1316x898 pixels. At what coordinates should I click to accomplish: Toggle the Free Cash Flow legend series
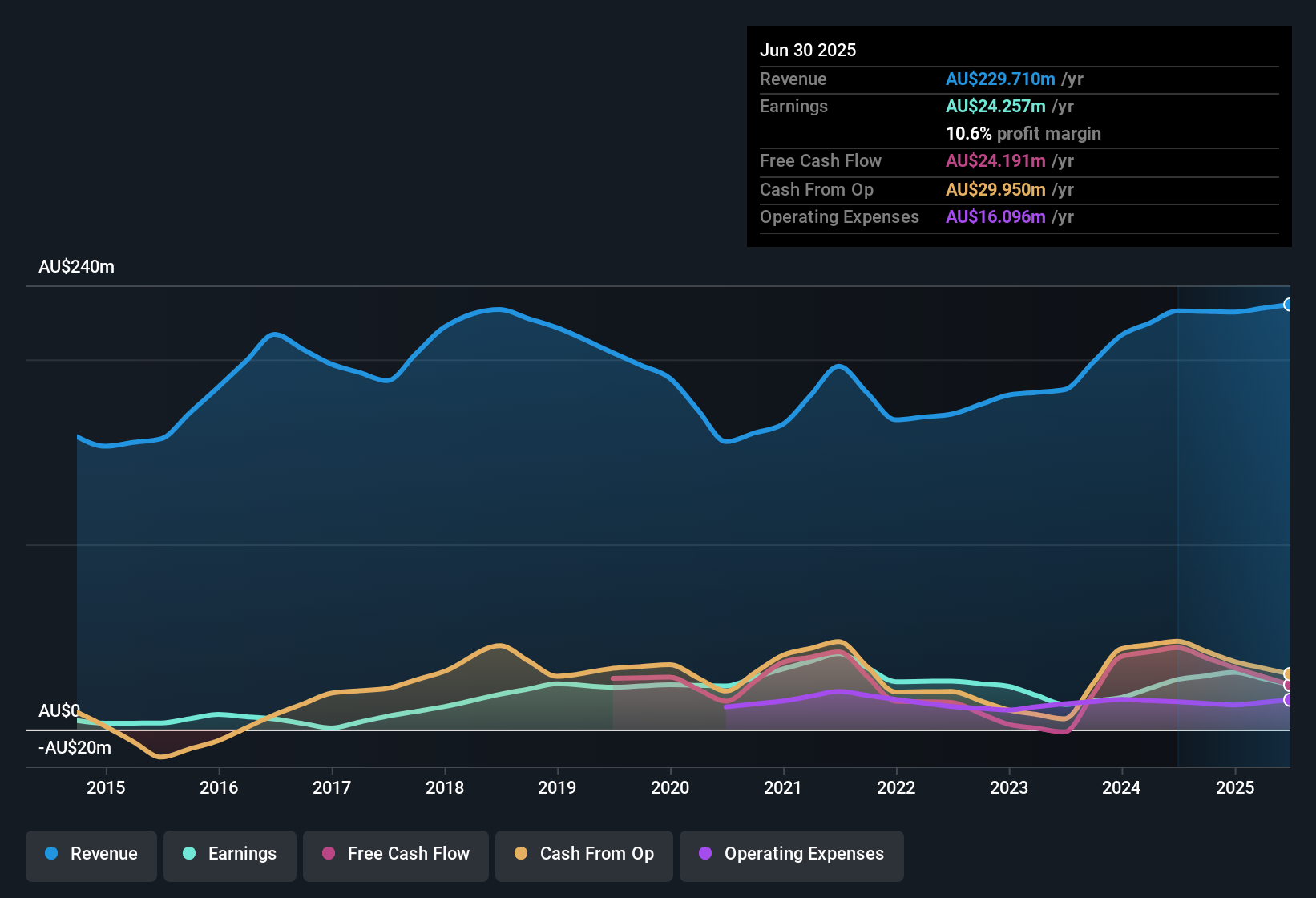(396, 854)
